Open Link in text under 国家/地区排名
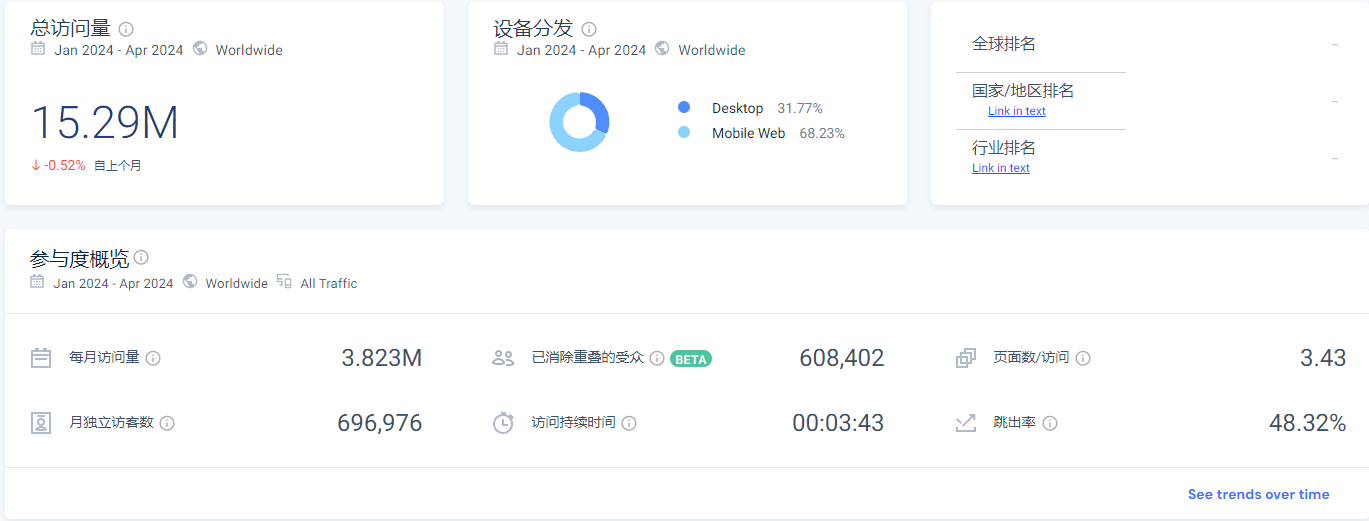1369x521 pixels. point(1017,111)
